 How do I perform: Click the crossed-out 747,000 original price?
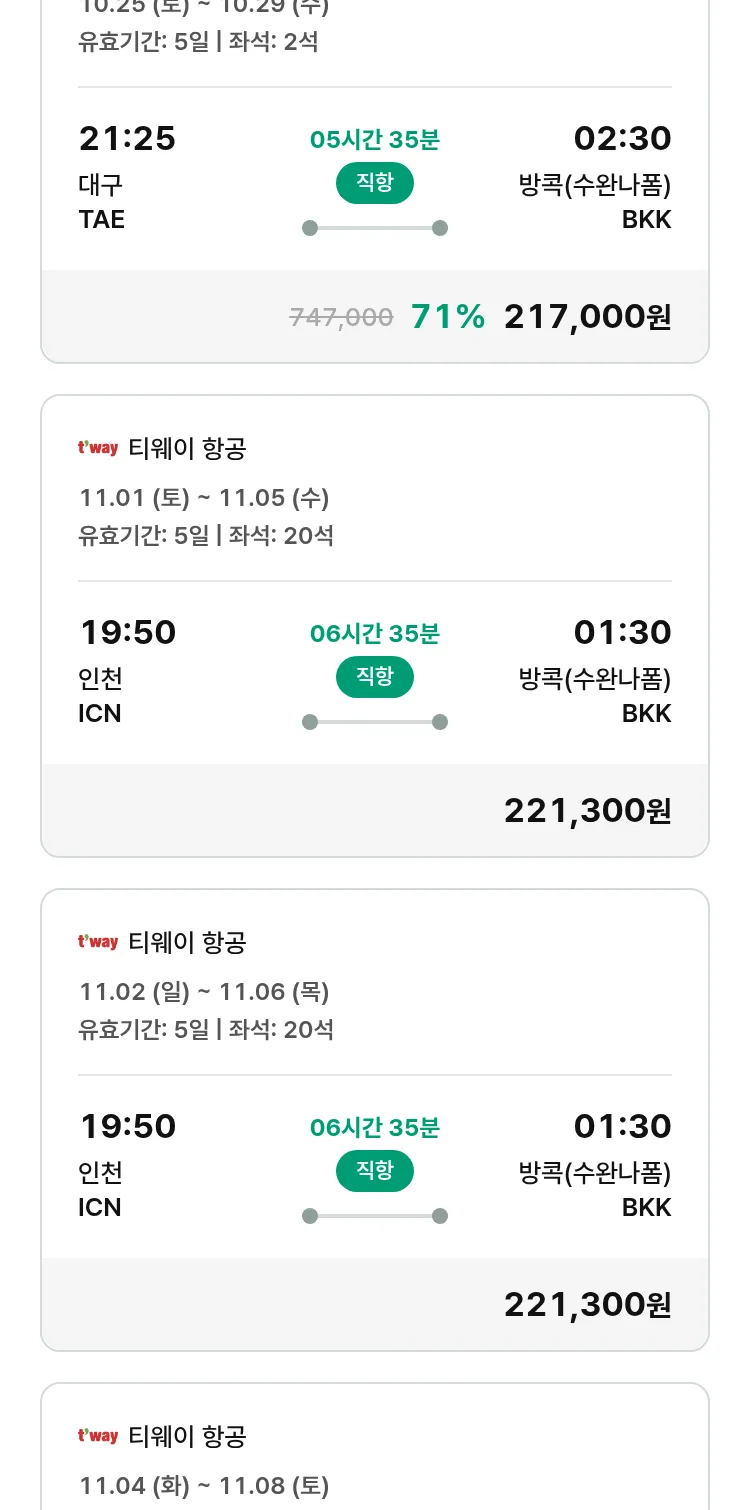coord(341,318)
